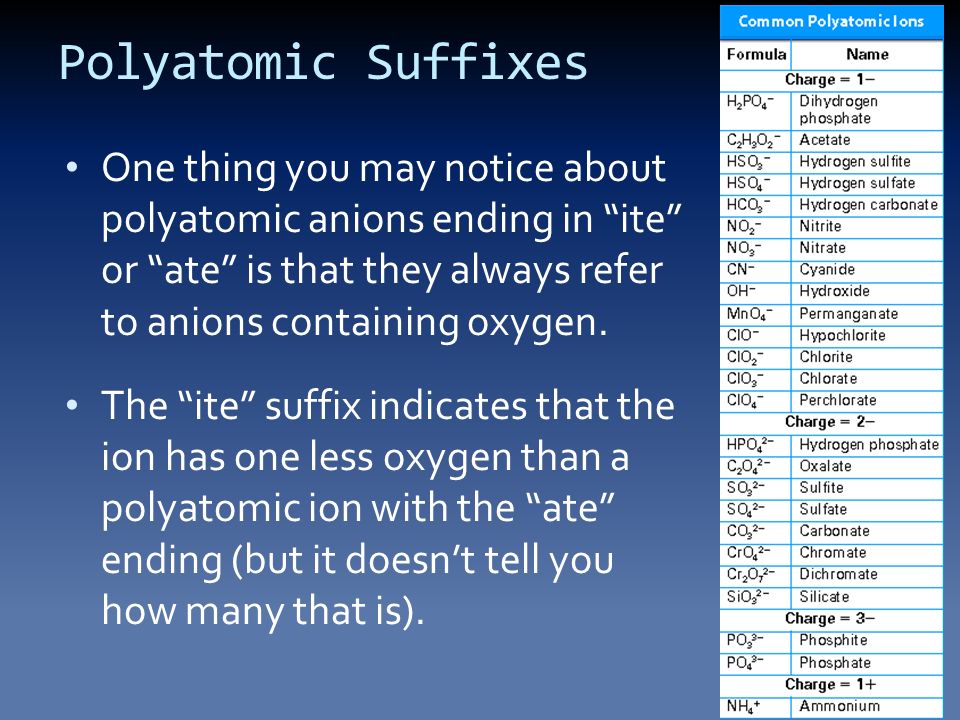The image size is (960, 720).
Task: Click the "Sulfate" name cell
Action: coord(867,509)
